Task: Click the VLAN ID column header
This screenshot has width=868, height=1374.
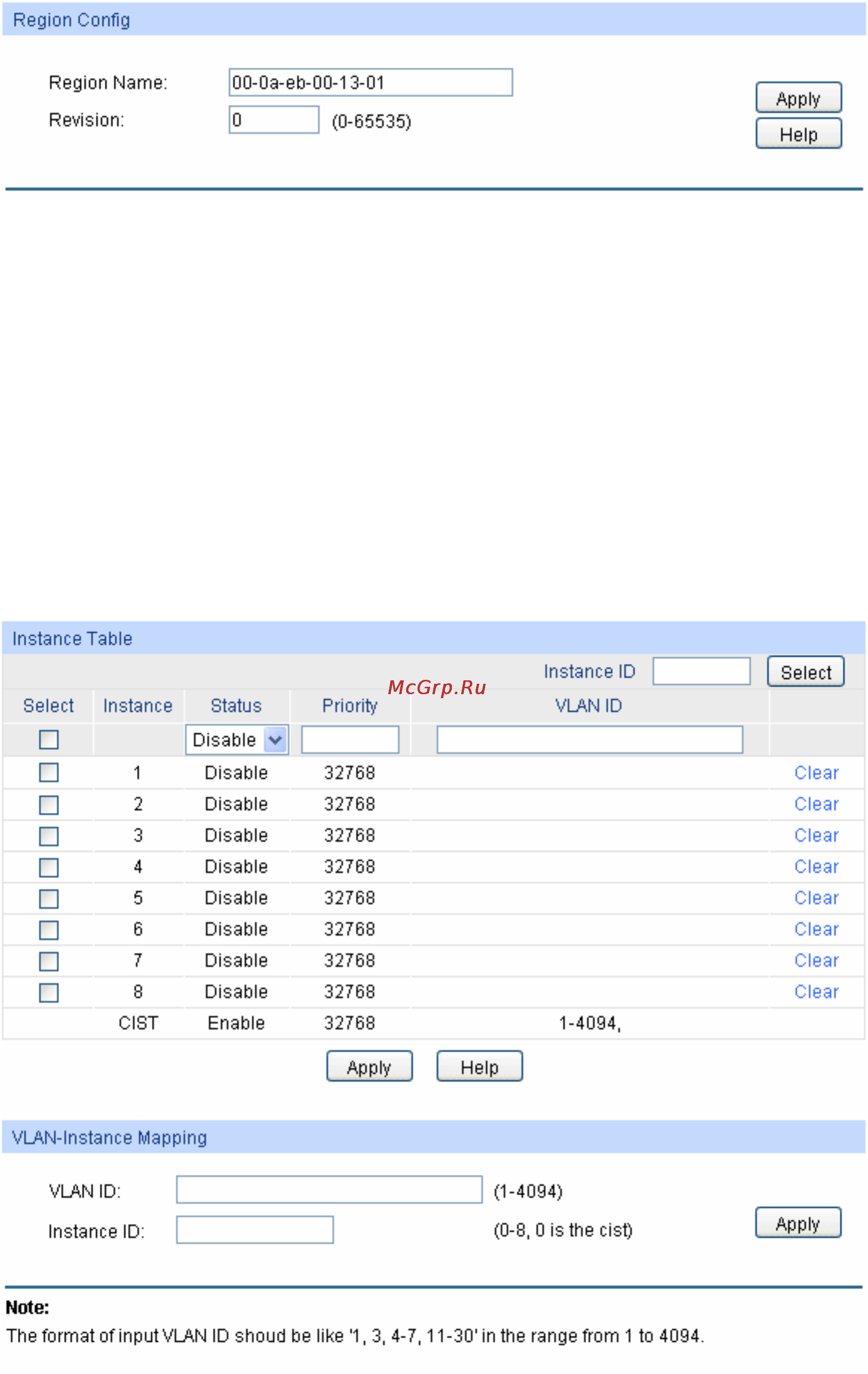Action: point(589,707)
